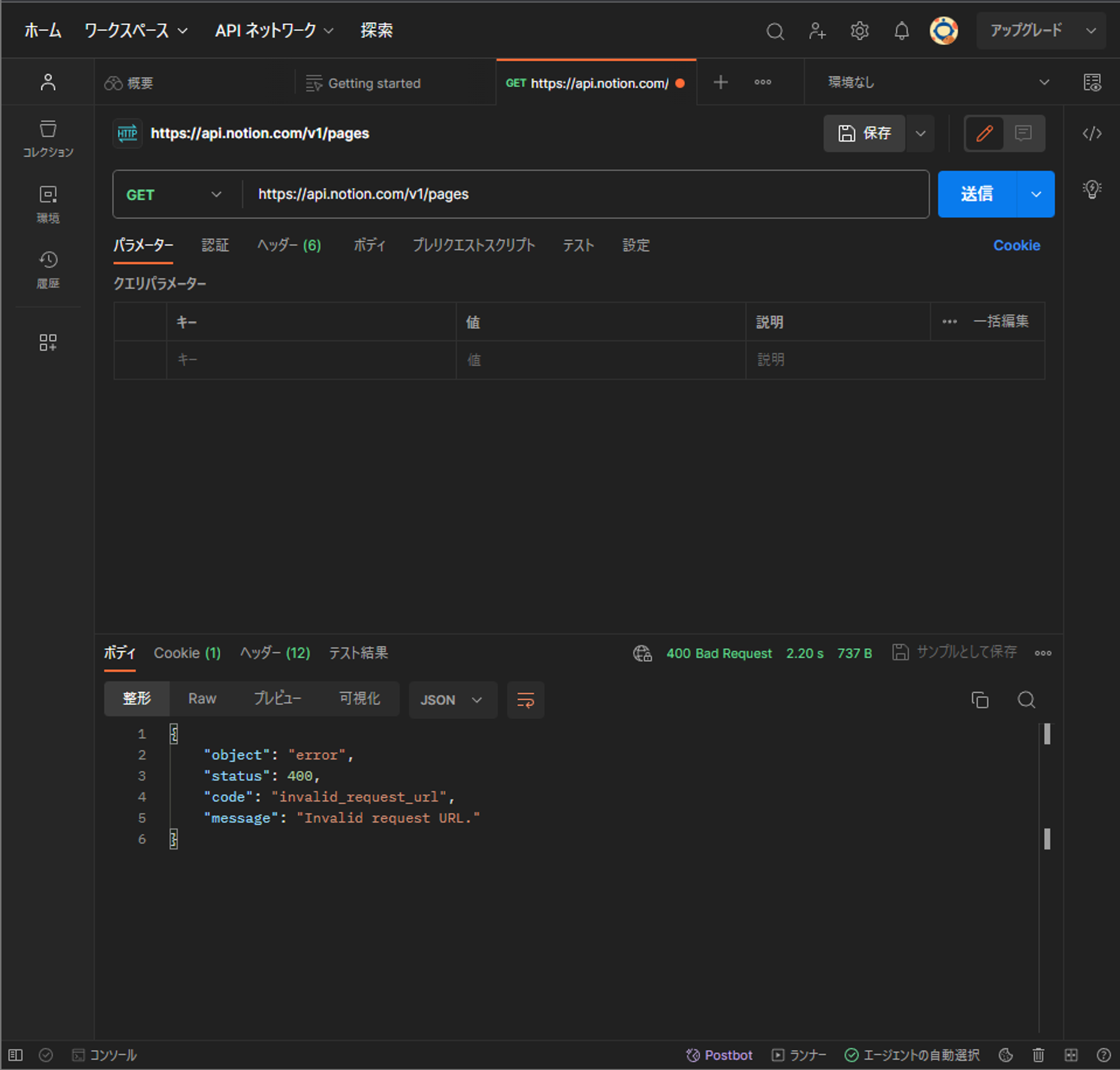Switch to the Getting started tab

click(x=374, y=83)
